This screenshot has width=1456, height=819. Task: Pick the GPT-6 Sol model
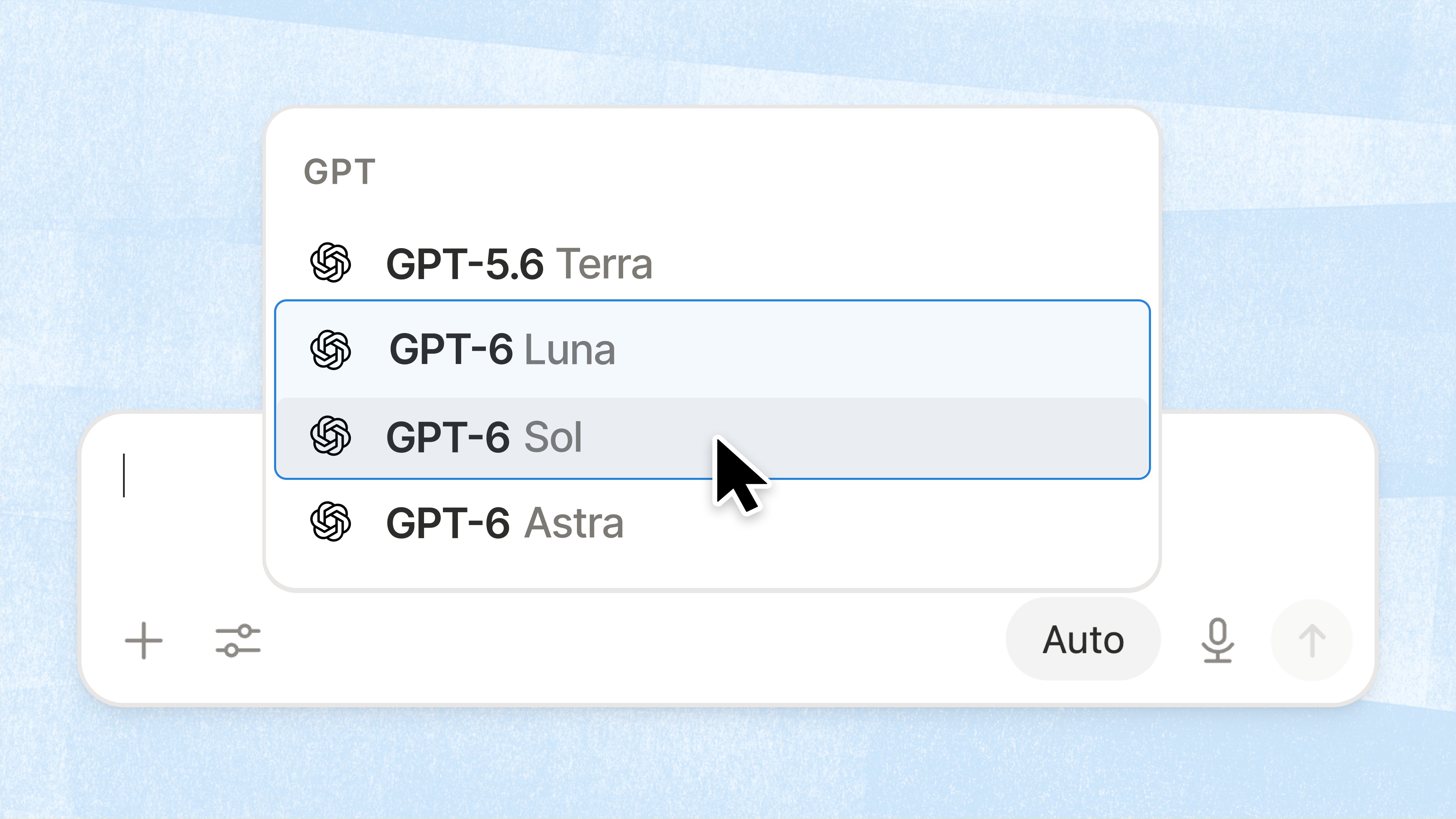point(712,437)
